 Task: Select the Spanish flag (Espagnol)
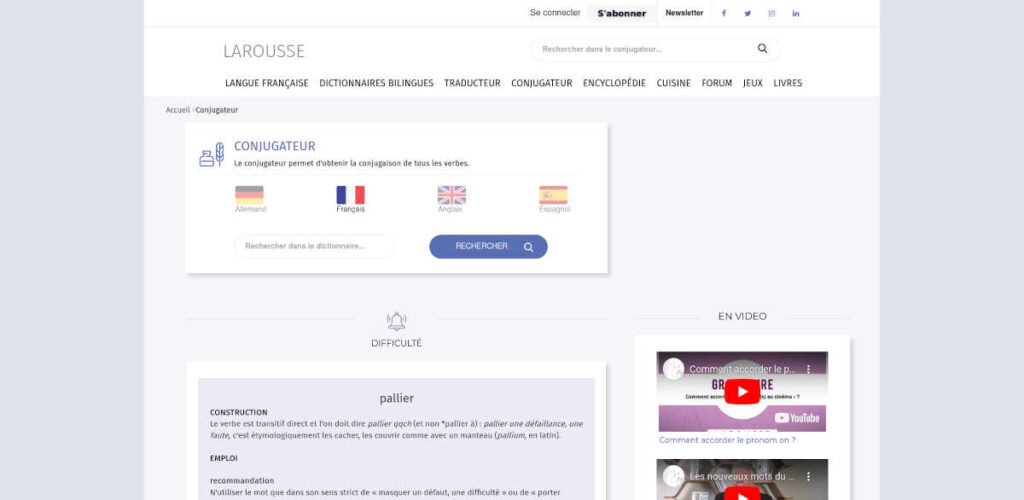(553, 195)
